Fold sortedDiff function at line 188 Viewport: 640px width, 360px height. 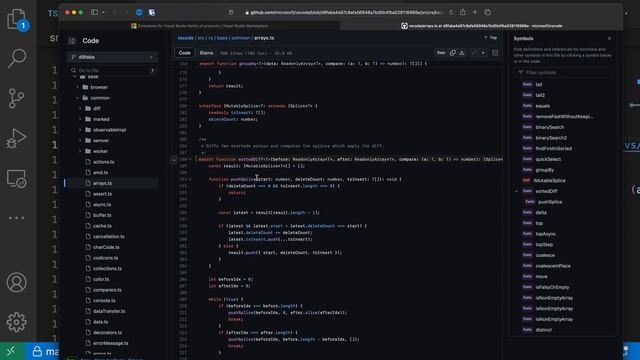[190, 160]
